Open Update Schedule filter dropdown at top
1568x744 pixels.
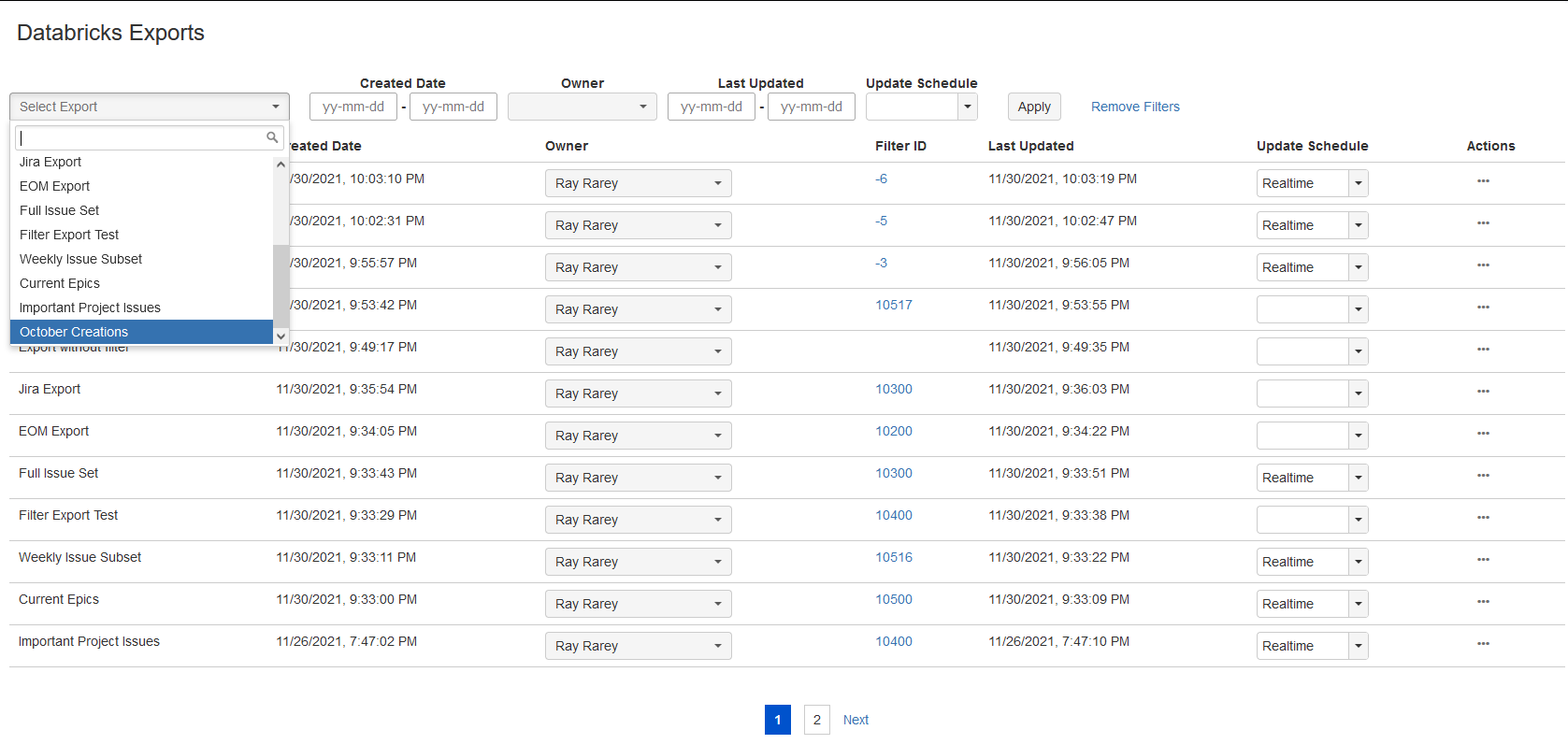(968, 107)
